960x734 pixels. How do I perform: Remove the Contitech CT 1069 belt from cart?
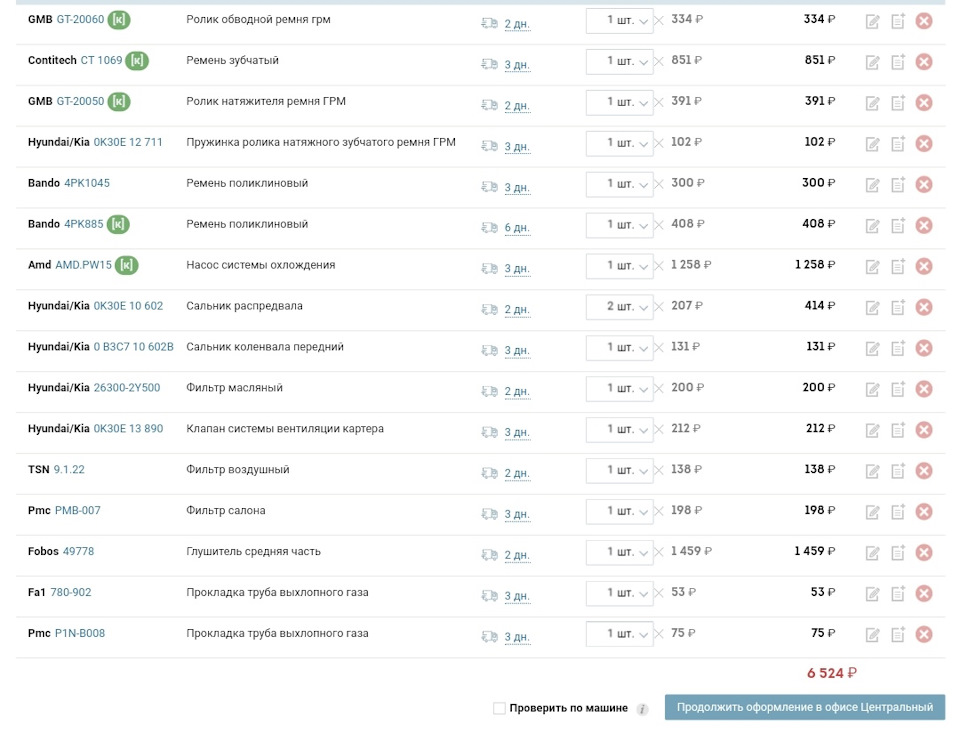pos(924,62)
